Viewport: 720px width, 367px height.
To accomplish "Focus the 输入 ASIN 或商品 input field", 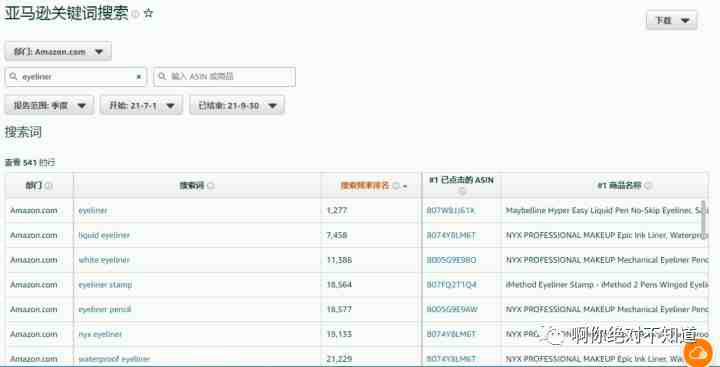I will (x=224, y=77).
